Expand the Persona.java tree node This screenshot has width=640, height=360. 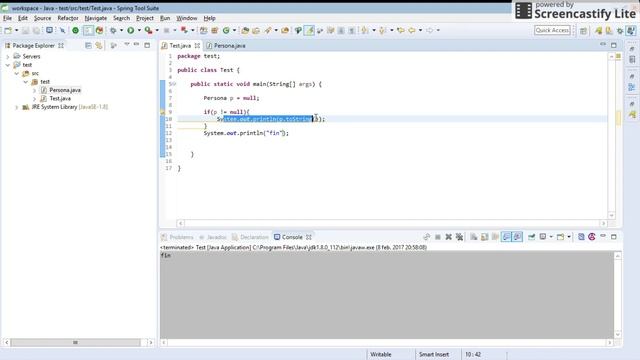(x=35, y=90)
